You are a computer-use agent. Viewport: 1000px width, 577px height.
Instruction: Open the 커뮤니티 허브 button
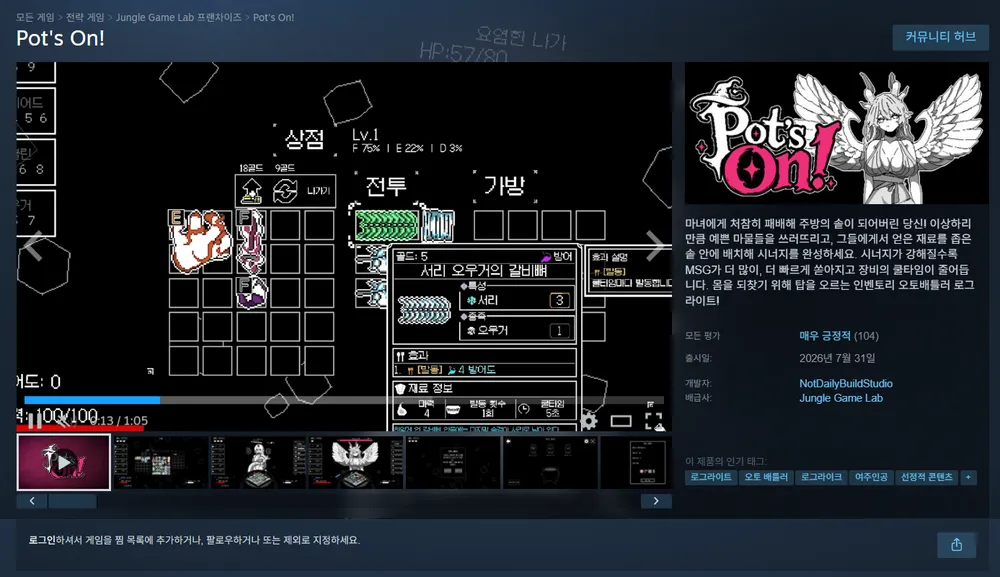[941, 37]
